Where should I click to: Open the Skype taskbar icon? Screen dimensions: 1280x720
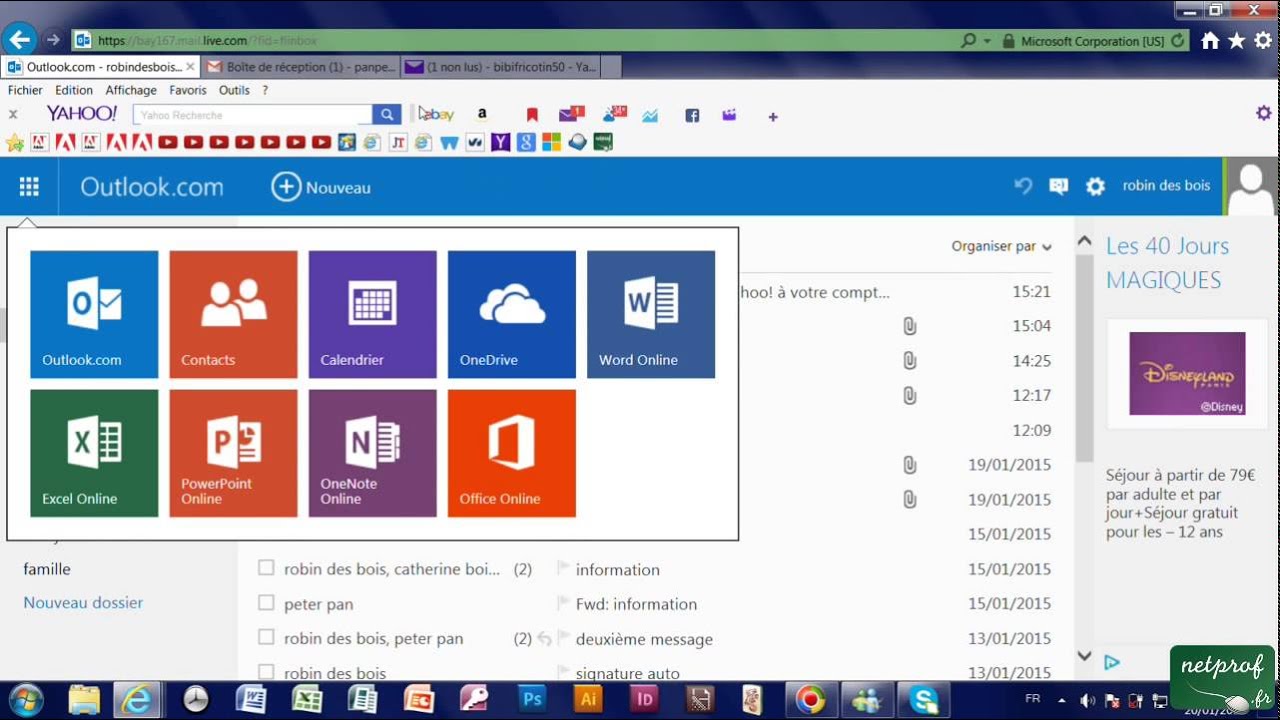pos(924,699)
